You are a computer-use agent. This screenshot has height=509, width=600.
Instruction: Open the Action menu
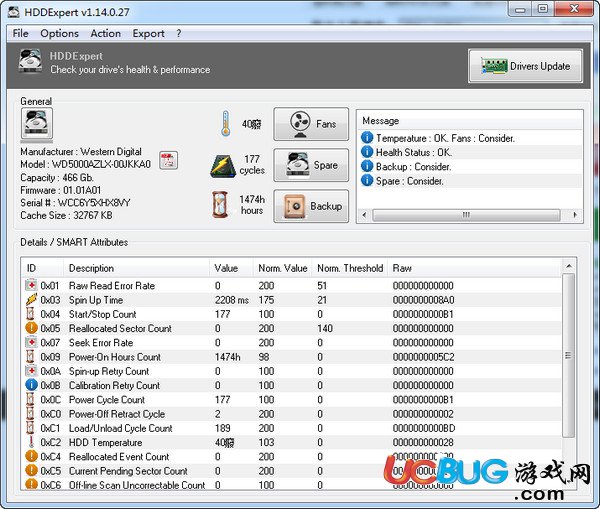[x=106, y=34]
